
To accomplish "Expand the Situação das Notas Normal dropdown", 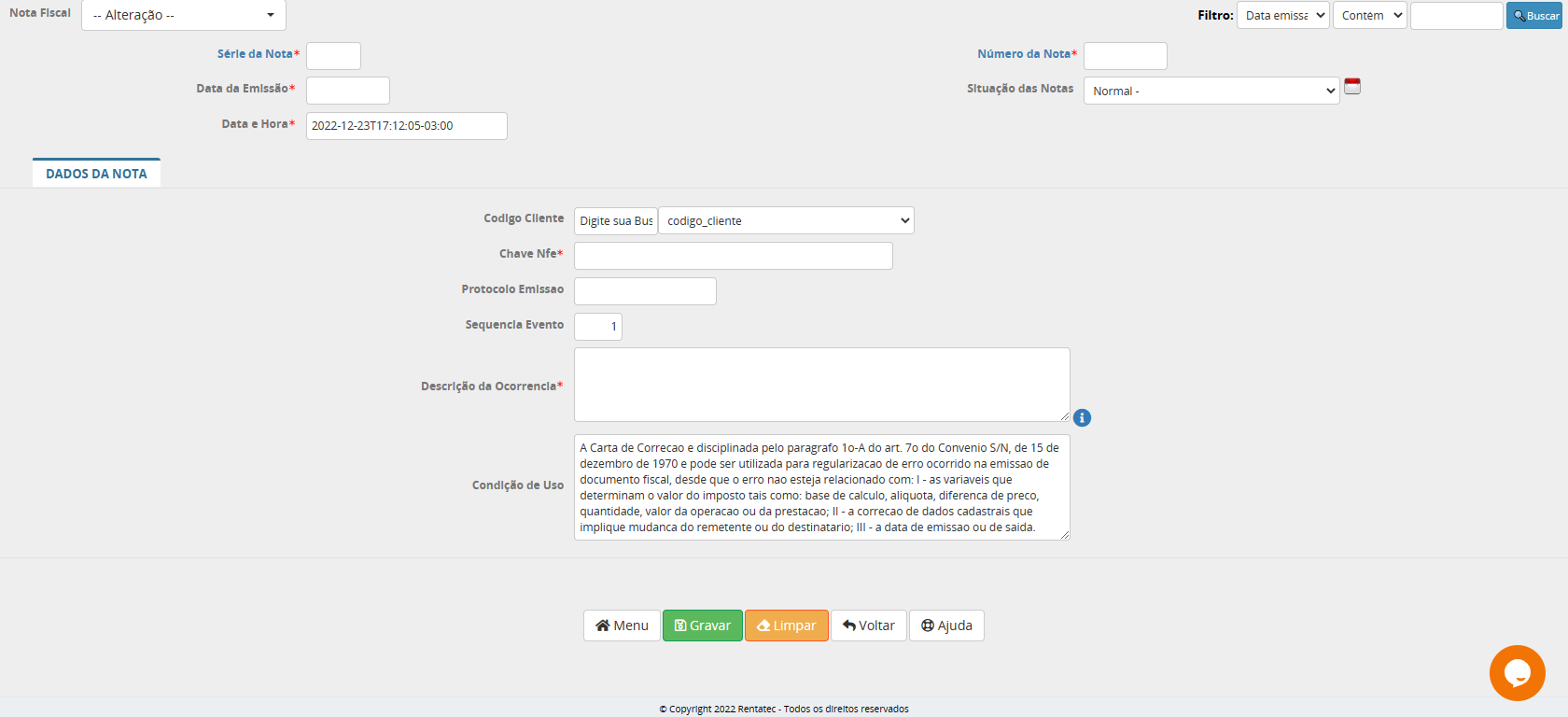I will (1211, 91).
